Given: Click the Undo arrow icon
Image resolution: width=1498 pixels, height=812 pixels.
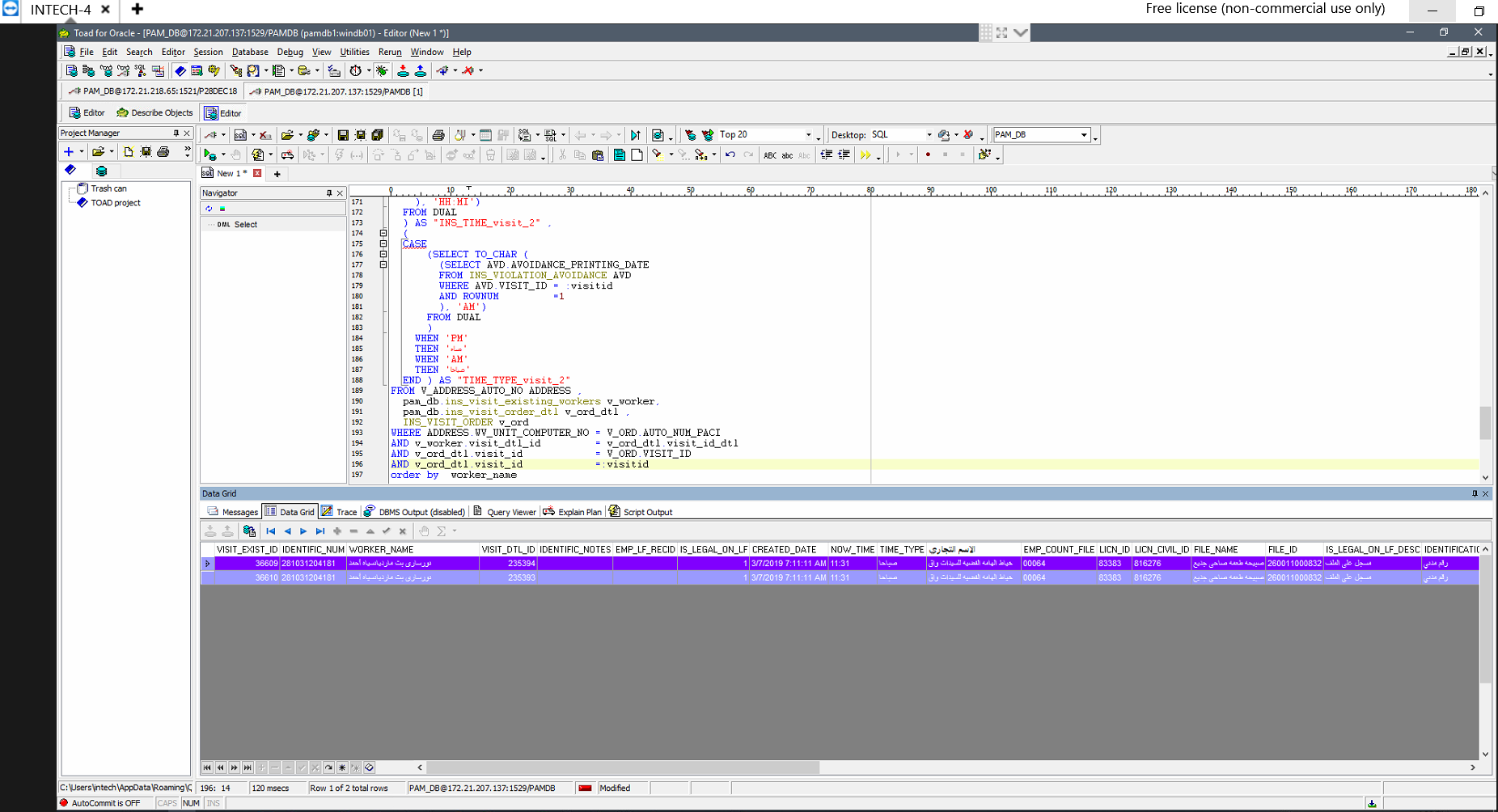Looking at the screenshot, I should 730,154.
